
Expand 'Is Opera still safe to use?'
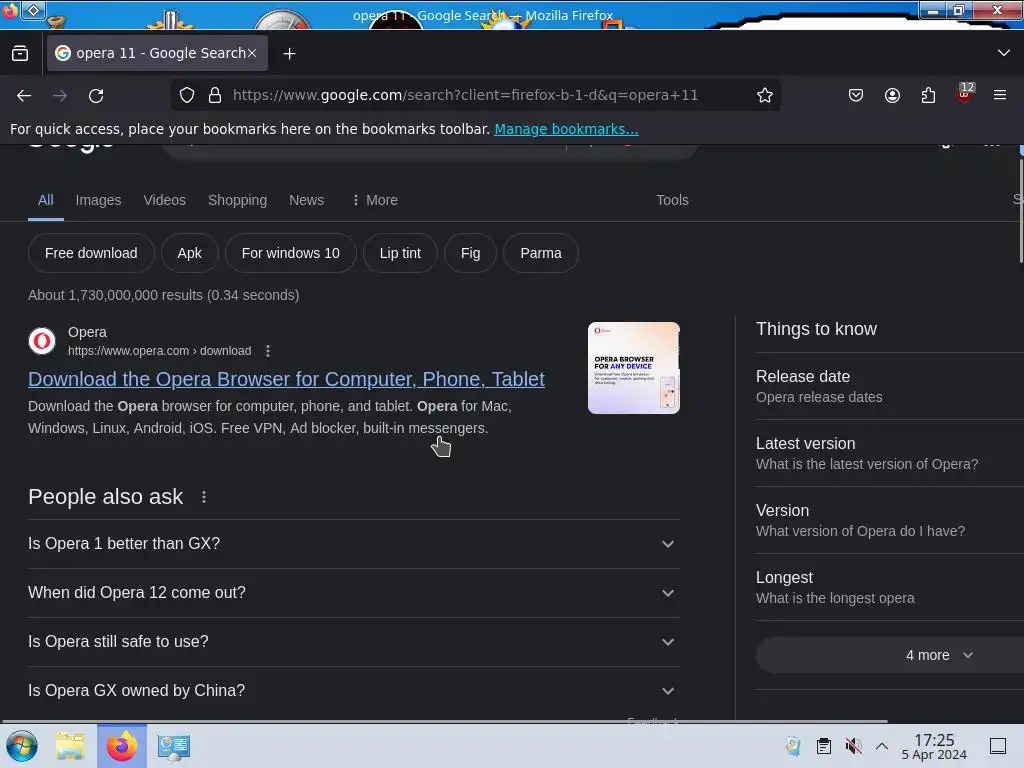coord(353,642)
